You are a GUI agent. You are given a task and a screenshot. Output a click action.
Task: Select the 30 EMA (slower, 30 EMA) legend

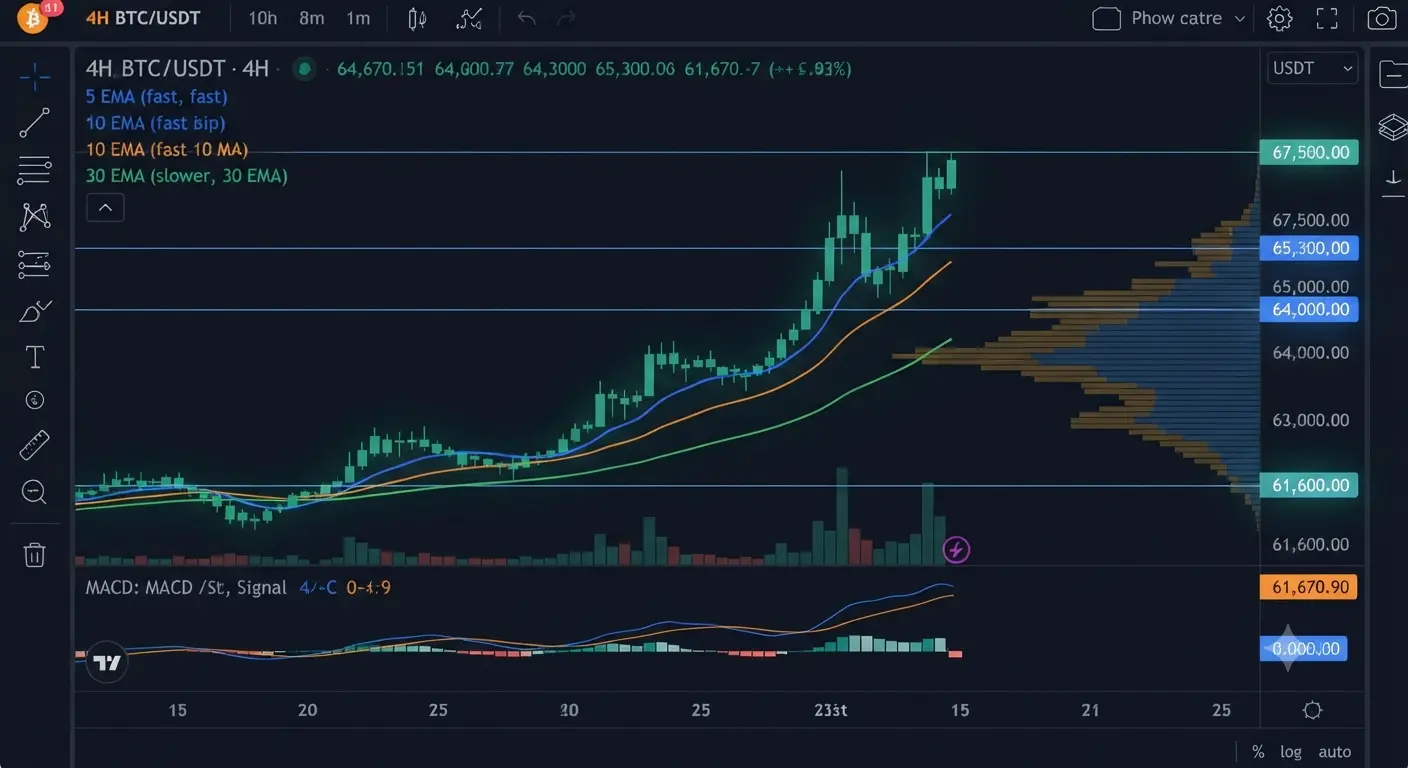(x=187, y=176)
